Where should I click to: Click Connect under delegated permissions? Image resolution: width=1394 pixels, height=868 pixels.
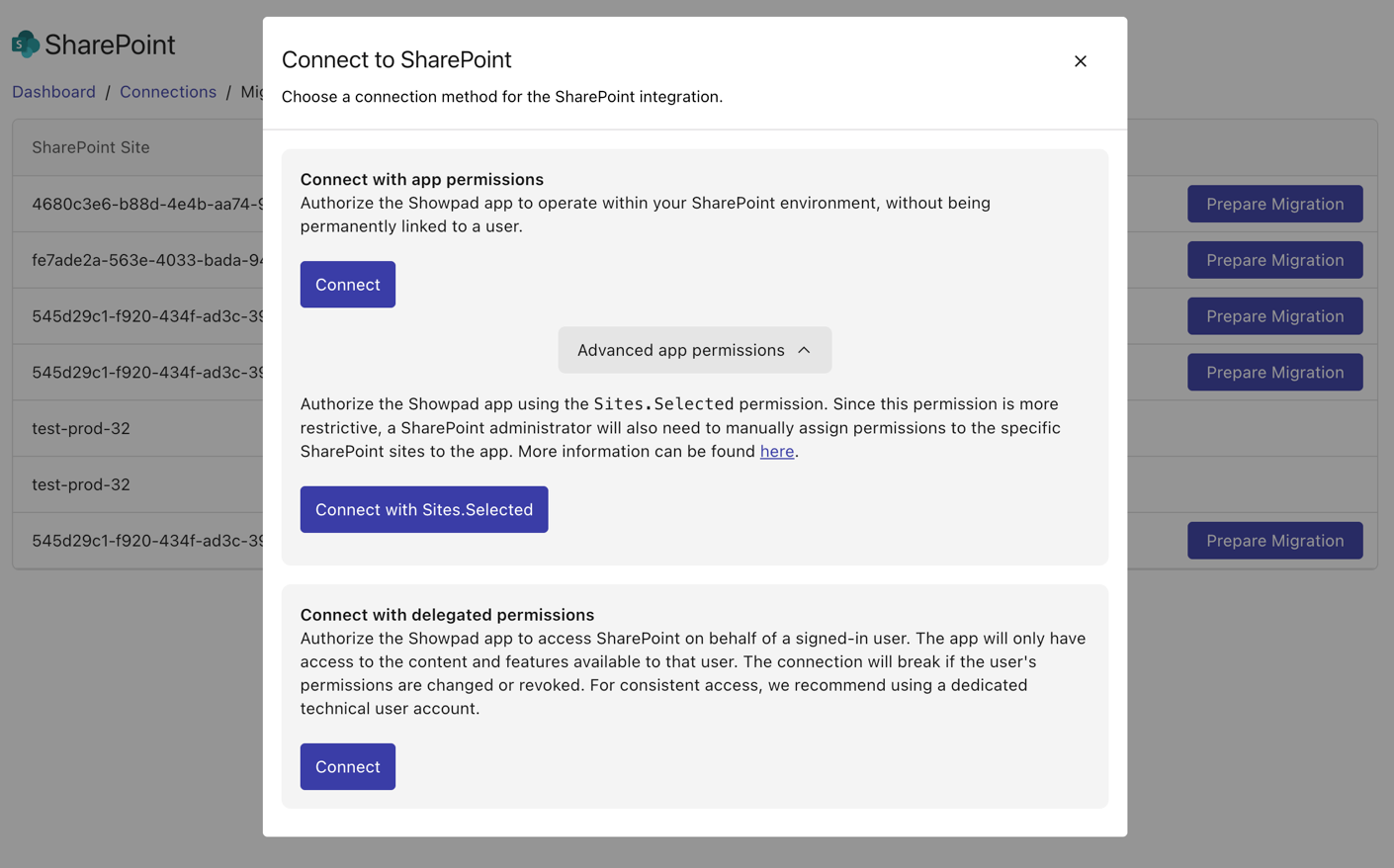(347, 766)
